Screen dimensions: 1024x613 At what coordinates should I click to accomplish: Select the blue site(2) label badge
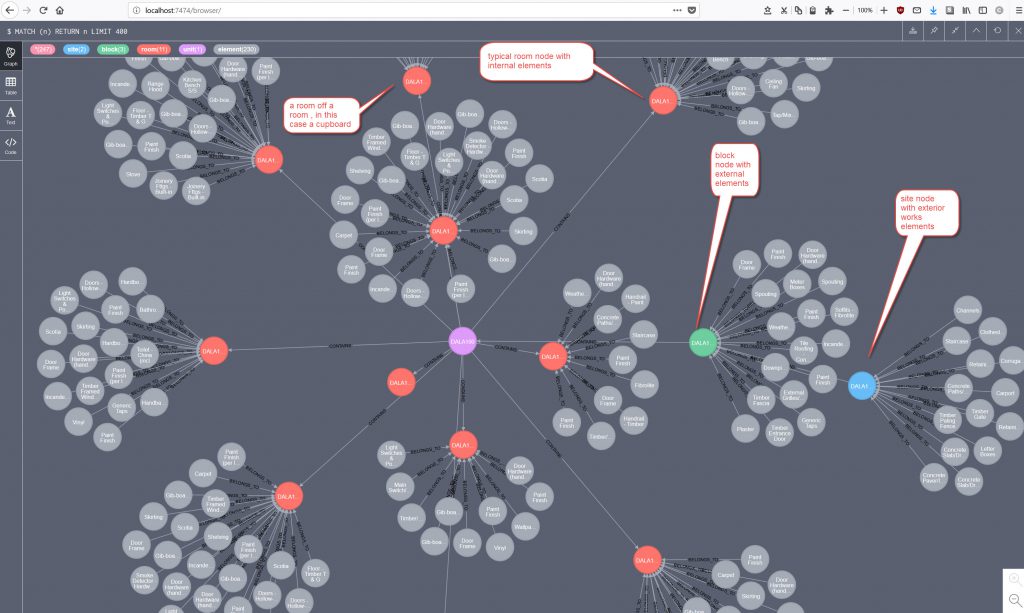76,49
